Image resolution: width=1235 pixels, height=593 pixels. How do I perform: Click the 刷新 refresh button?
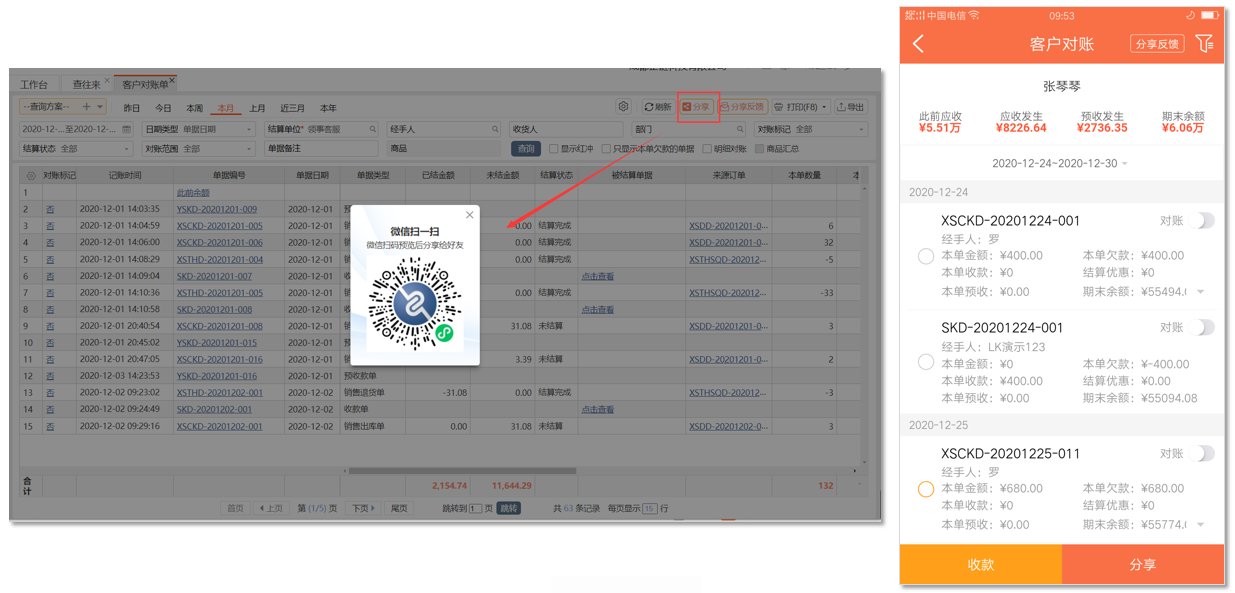point(657,107)
